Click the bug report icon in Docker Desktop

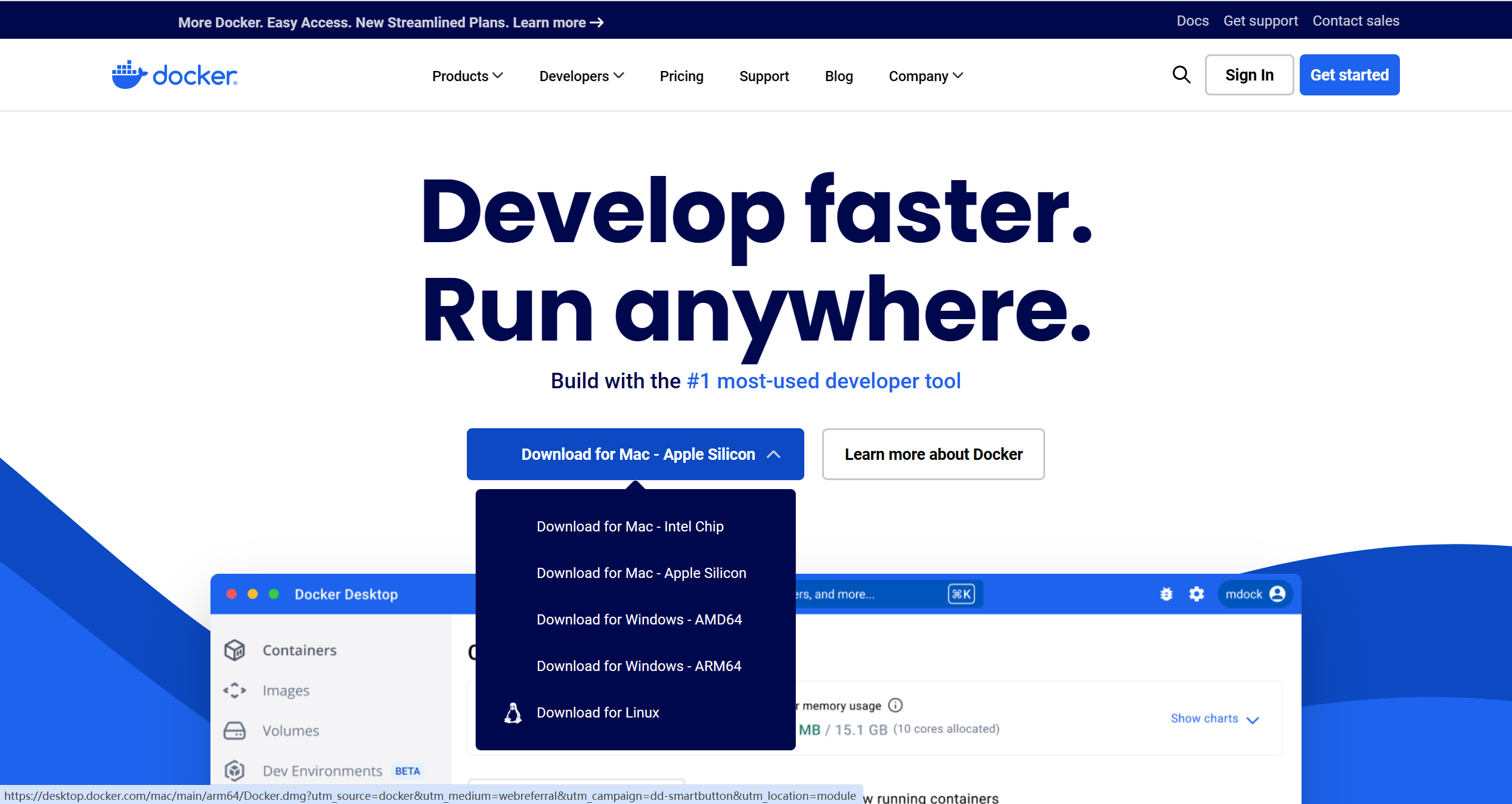[1166, 594]
